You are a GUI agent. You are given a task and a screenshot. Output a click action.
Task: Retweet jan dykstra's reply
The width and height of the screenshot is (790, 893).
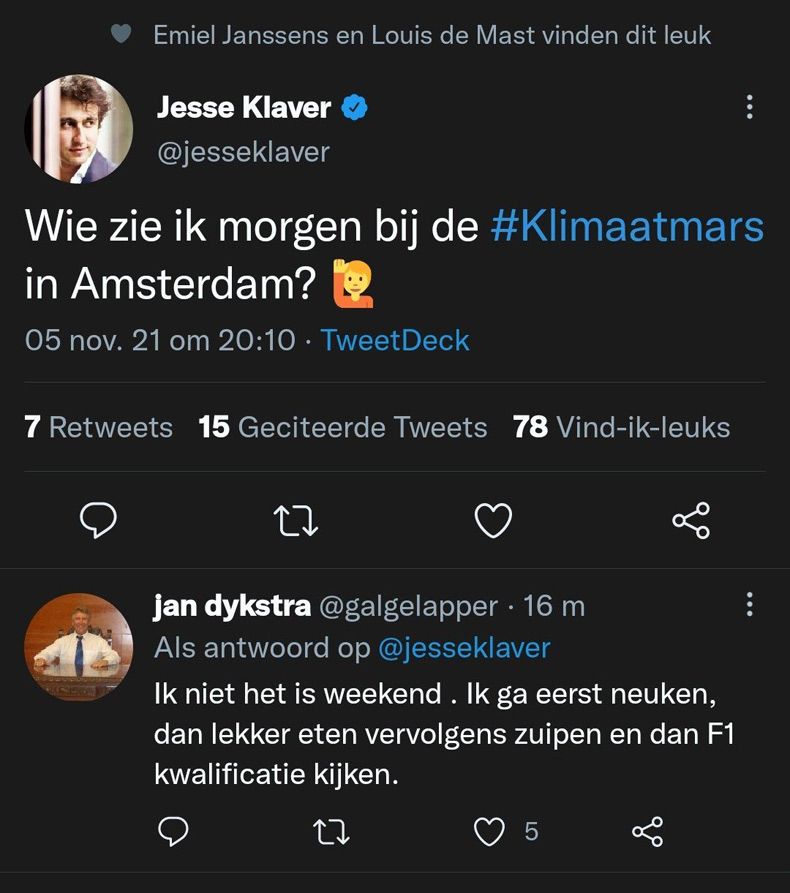335,831
